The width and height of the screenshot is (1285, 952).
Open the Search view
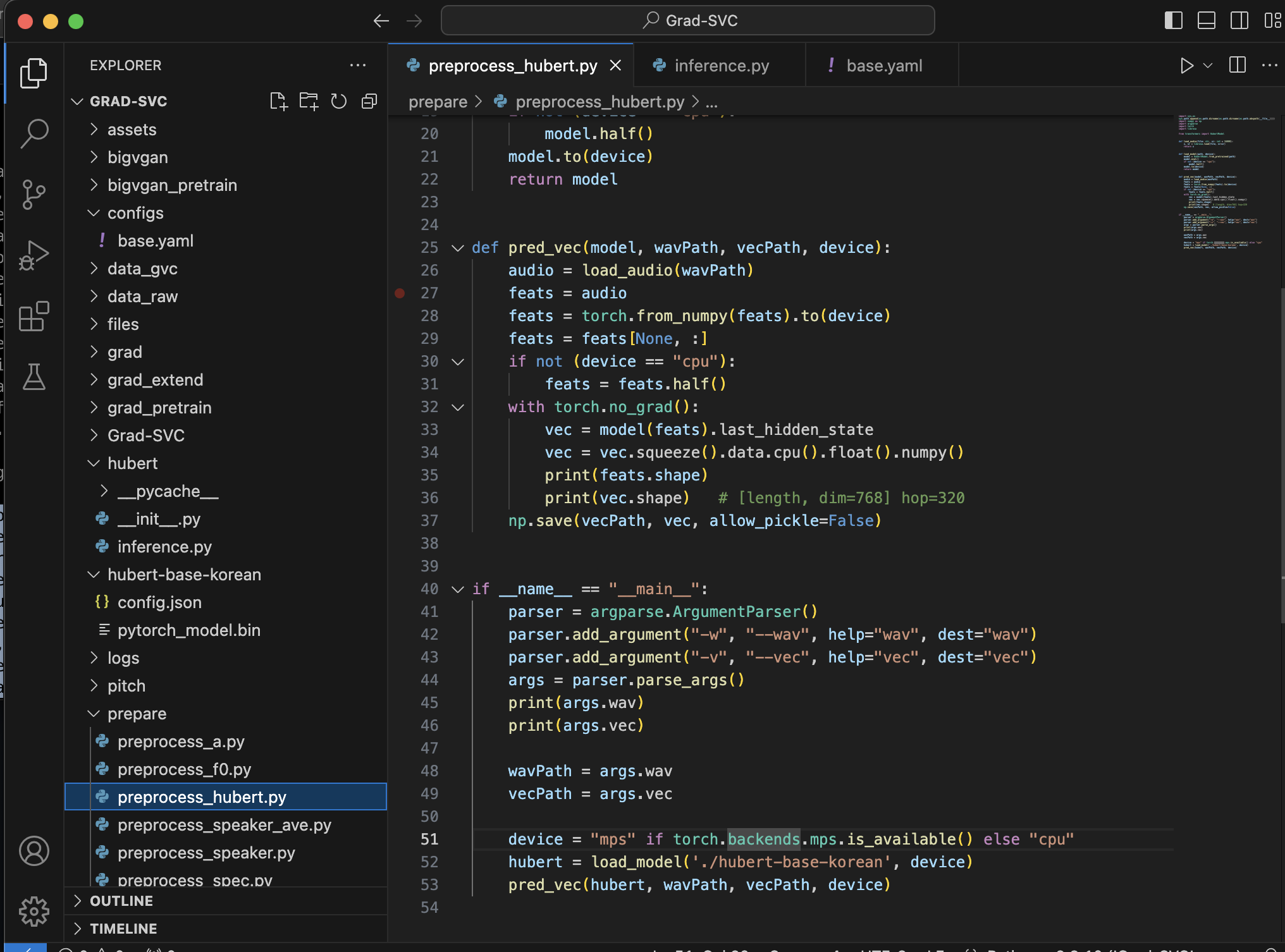click(34, 133)
